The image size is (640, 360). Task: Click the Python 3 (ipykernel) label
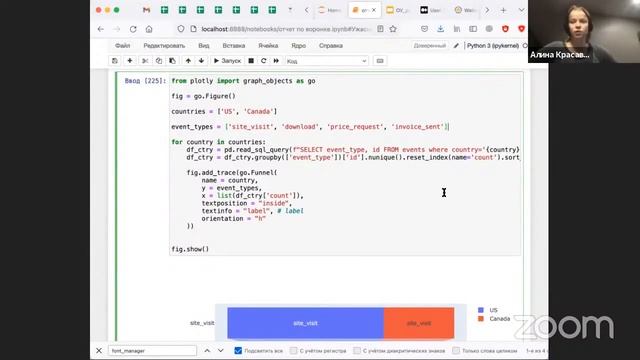[493, 46]
